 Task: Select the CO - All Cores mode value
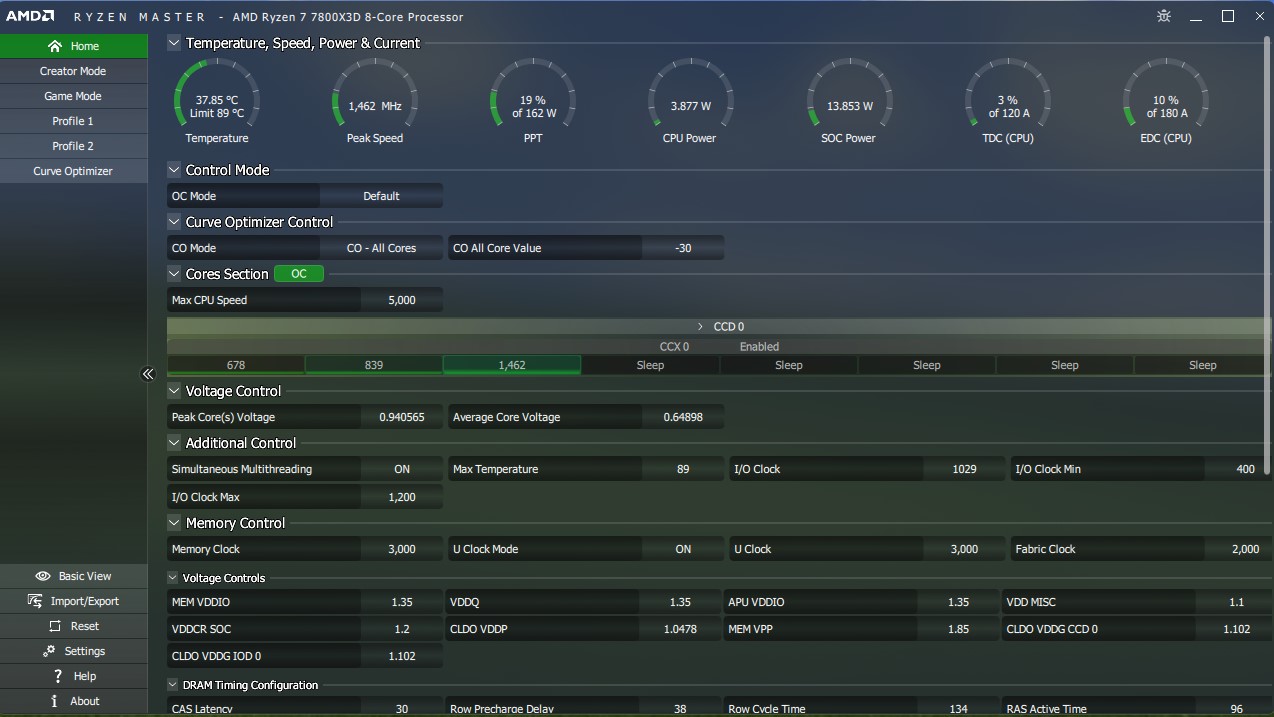click(x=381, y=248)
